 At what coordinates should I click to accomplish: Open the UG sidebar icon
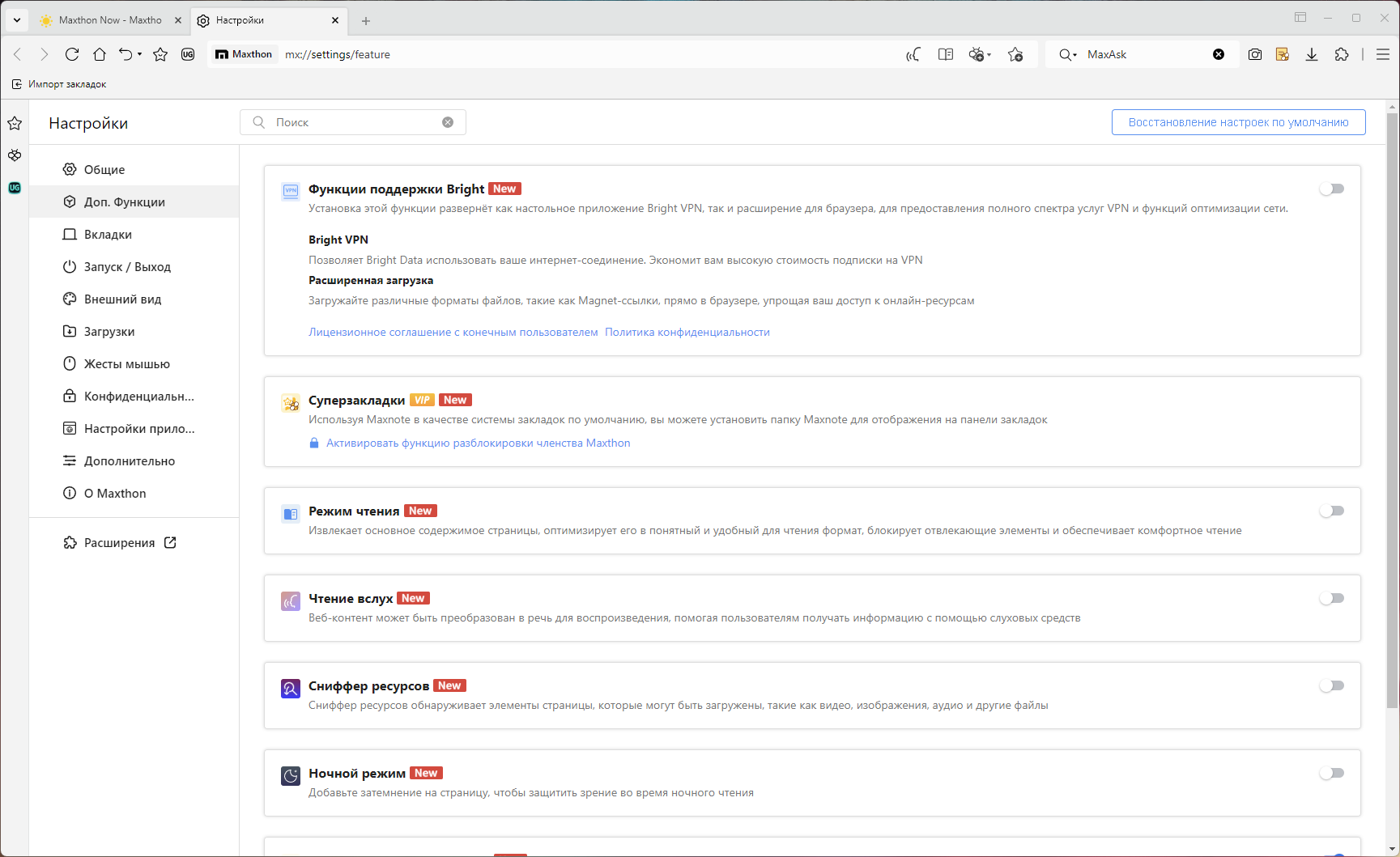pyautogui.click(x=15, y=188)
